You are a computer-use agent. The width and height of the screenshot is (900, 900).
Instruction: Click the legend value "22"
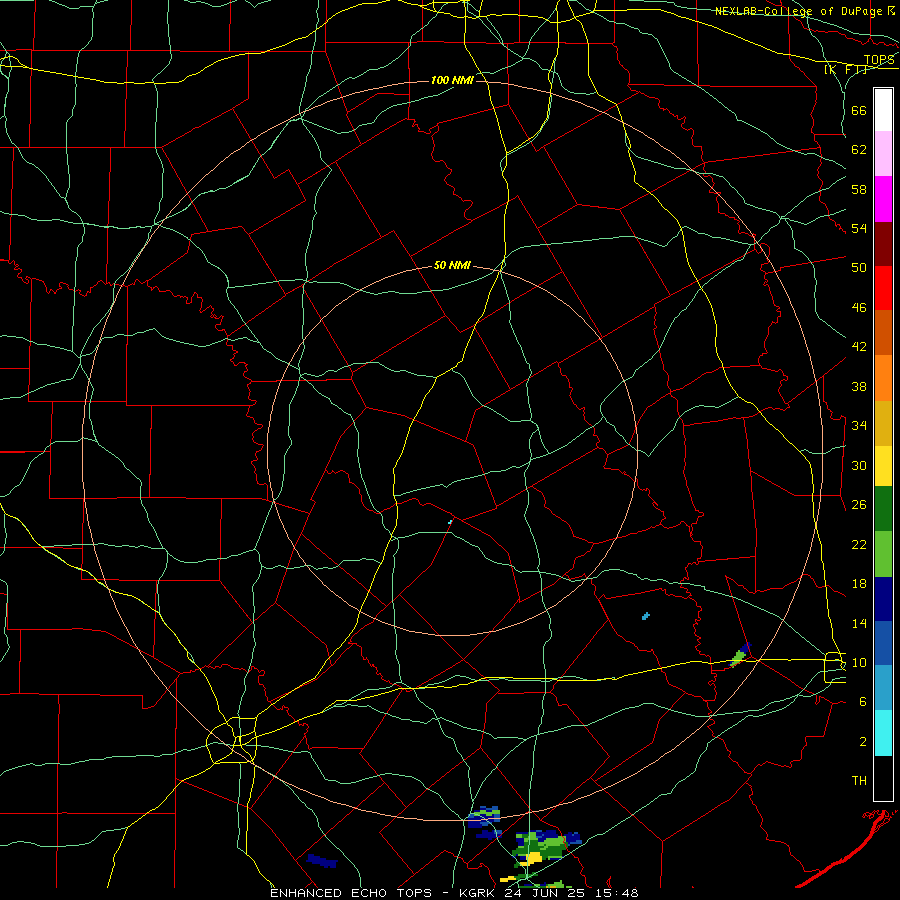859,544
